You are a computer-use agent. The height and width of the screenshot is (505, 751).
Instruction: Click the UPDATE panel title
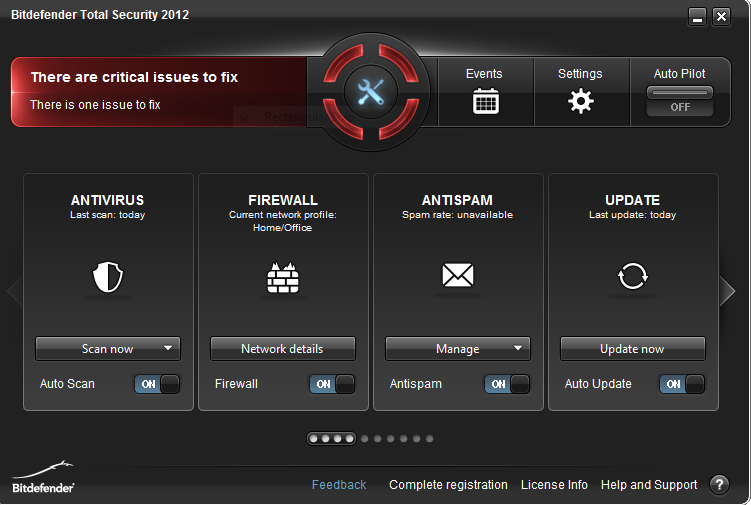pos(633,200)
